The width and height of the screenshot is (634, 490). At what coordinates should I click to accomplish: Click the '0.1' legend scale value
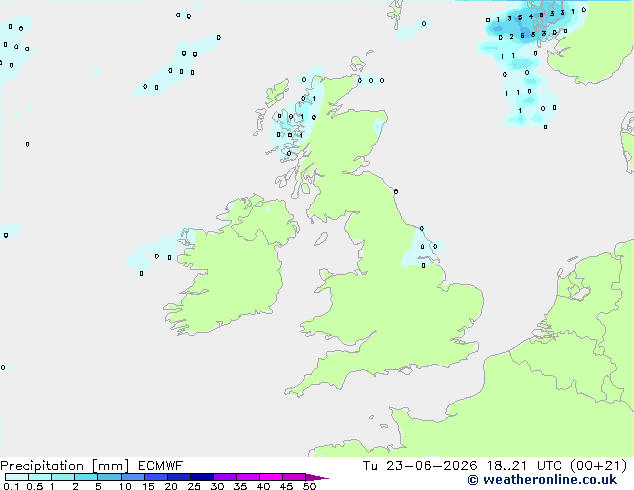11,486
